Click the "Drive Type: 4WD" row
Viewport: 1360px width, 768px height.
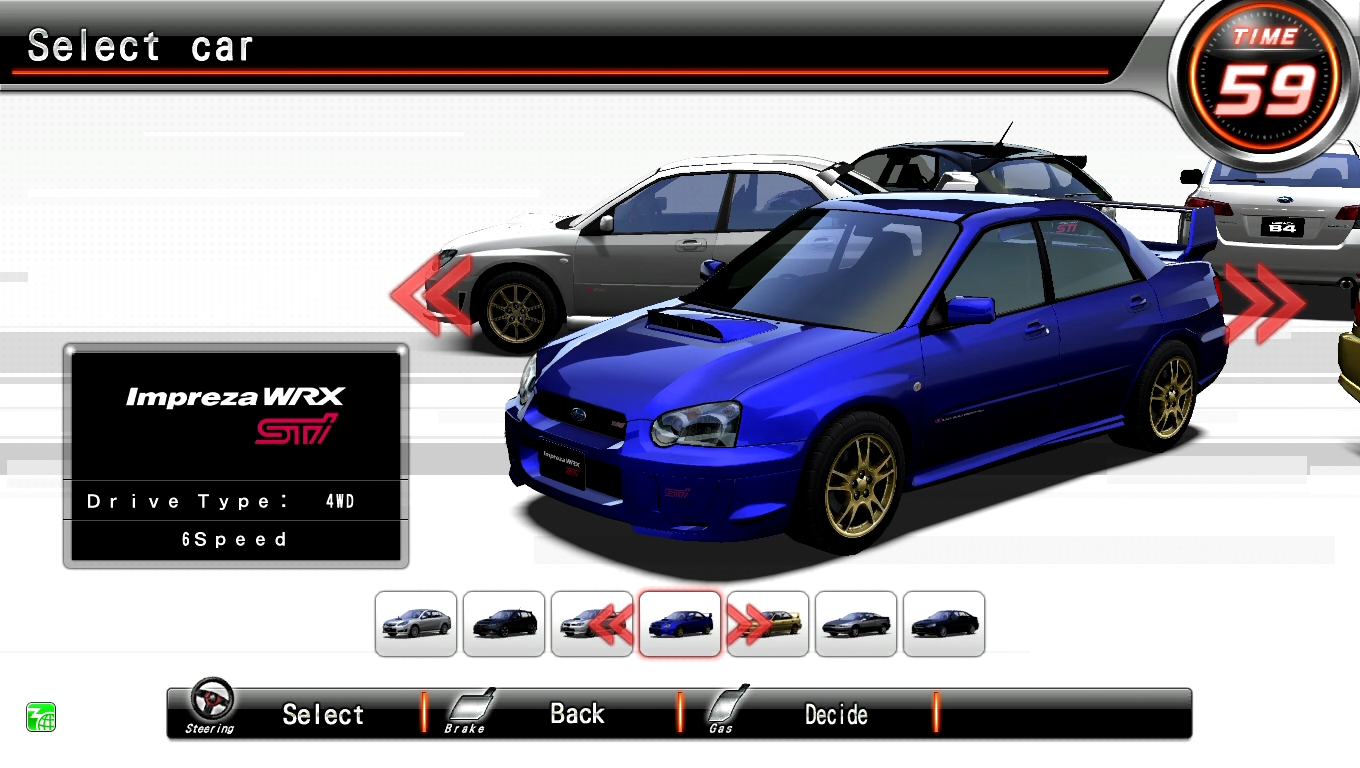[235, 501]
